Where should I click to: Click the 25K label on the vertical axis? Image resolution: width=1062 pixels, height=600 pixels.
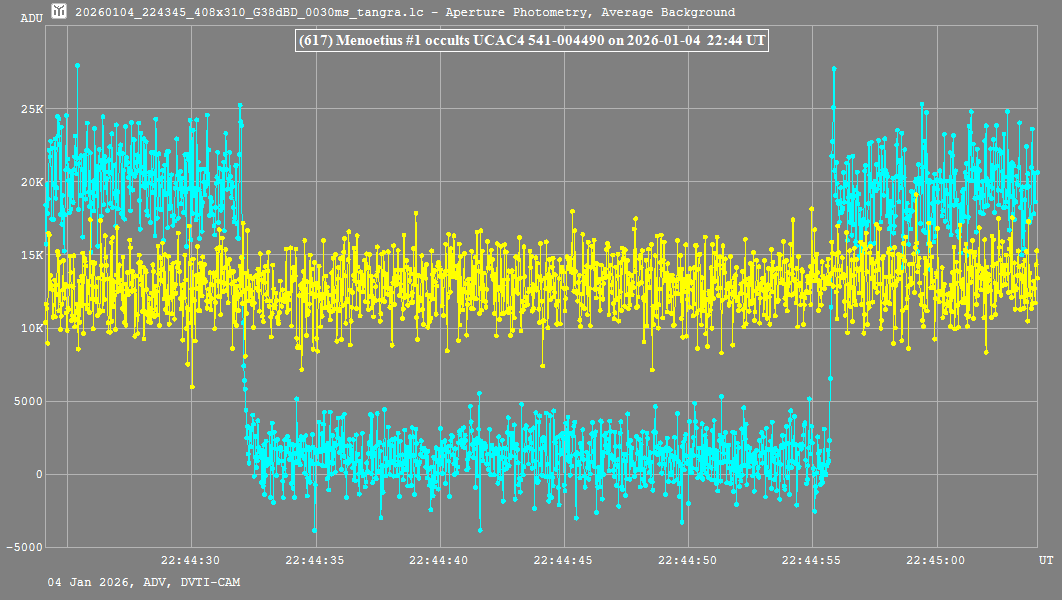(x=33, y=109)
